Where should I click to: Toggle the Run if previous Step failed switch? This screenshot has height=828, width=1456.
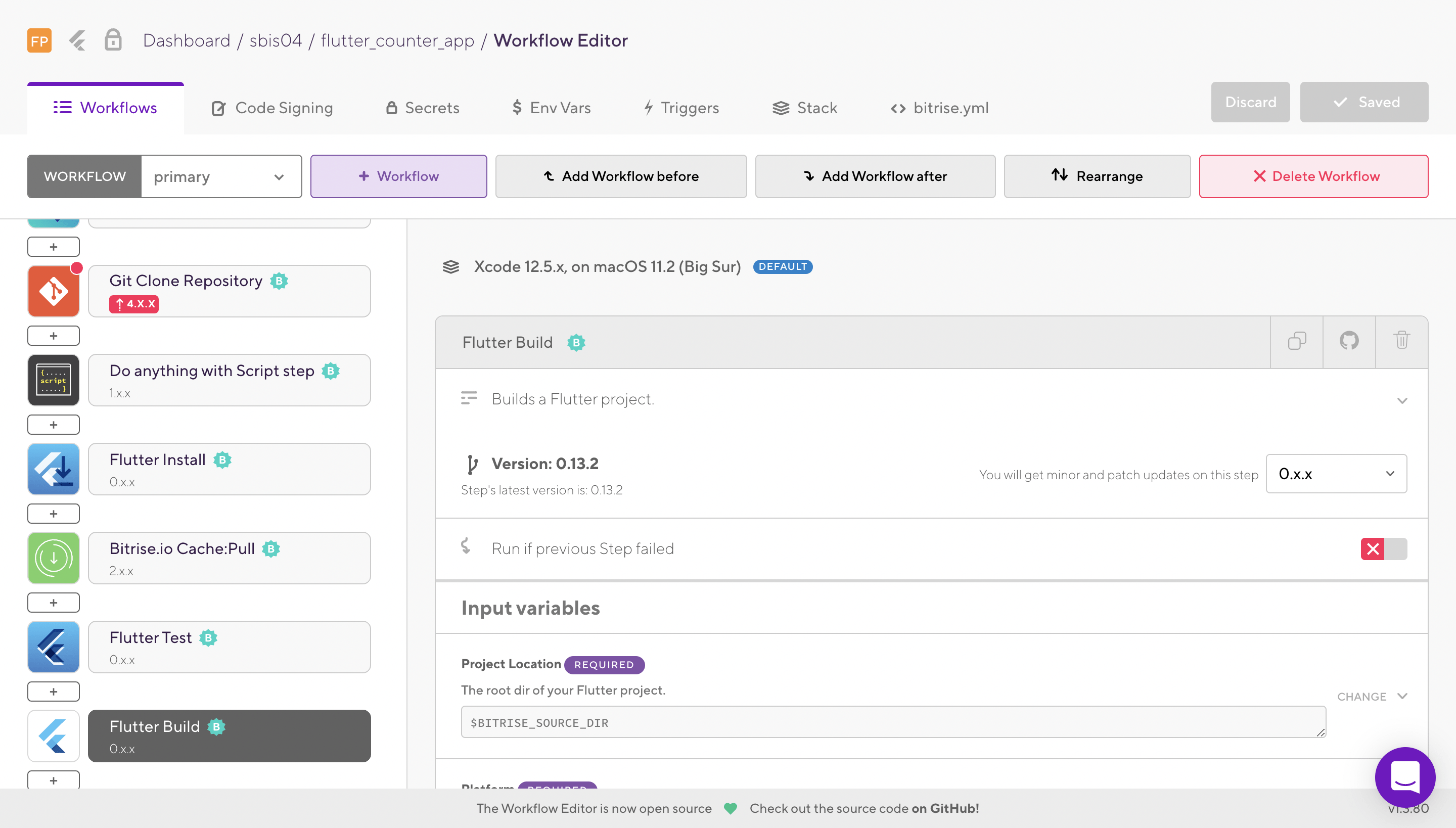(x=1383, y=549)
